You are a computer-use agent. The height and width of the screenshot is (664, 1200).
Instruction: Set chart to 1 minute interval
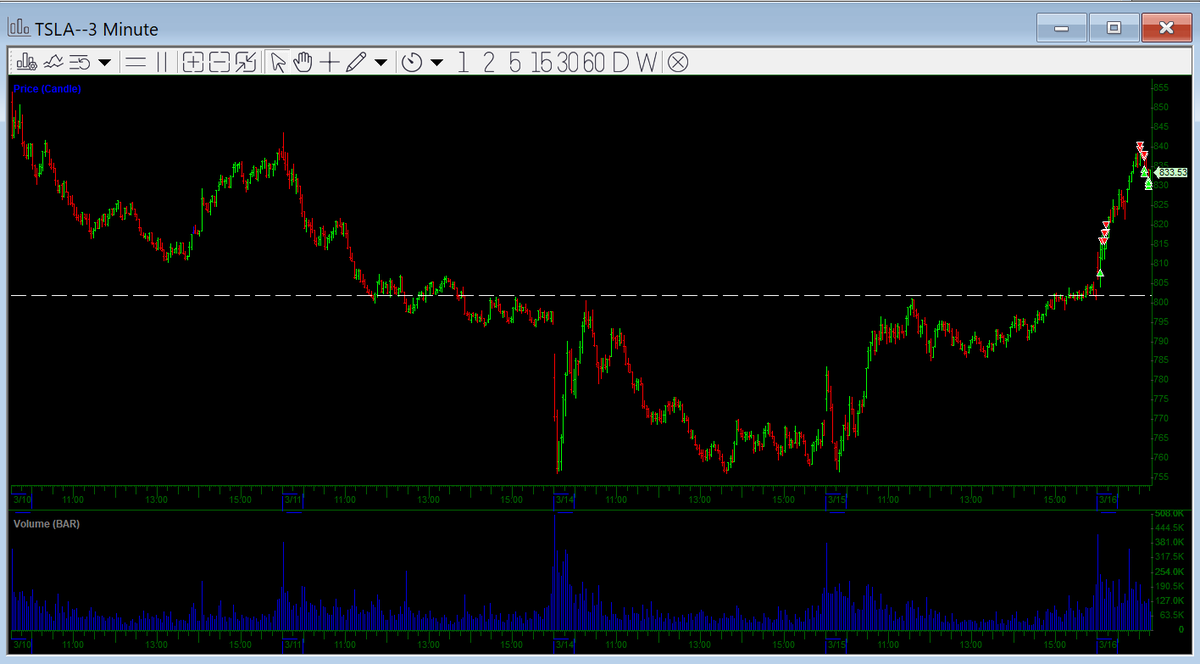point(463,63)
